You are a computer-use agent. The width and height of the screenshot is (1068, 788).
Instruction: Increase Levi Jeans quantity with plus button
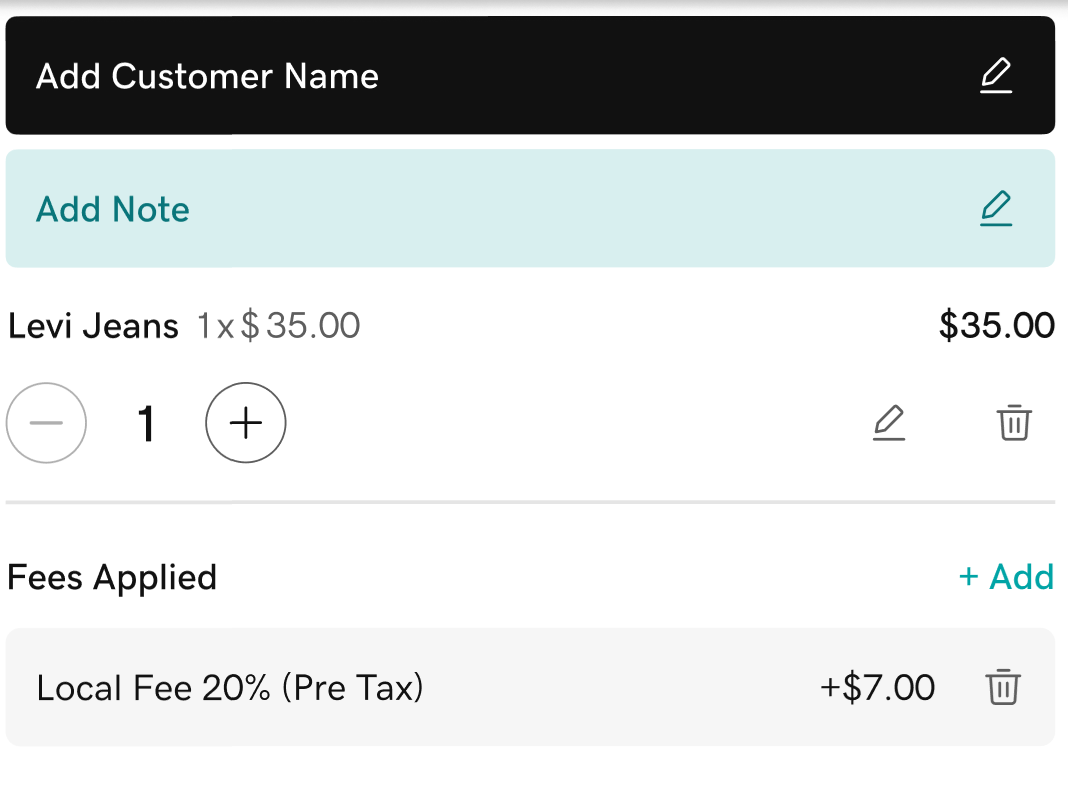pyautogui.click(x=246, y=423)
